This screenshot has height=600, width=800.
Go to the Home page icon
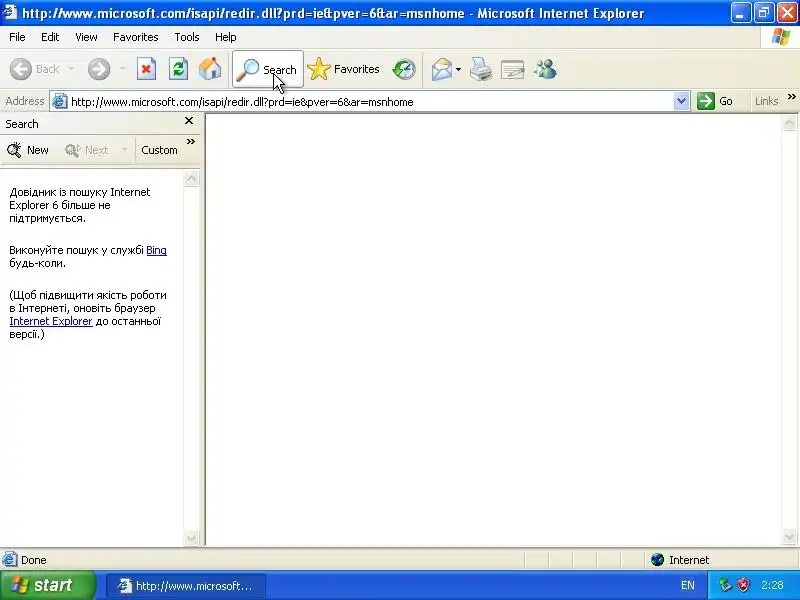coord(210,69)
